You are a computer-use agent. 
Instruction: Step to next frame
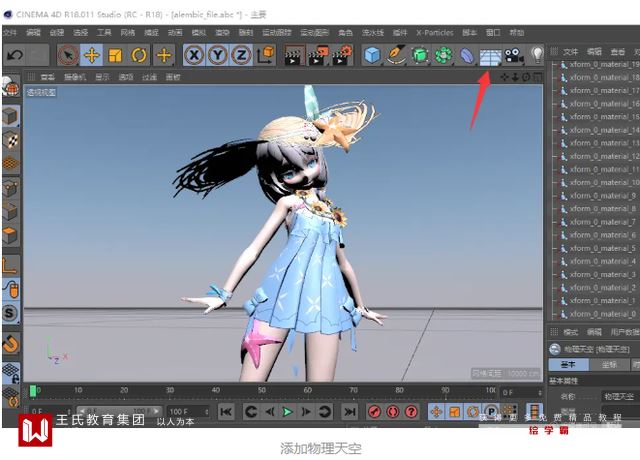pyautogui.click(x=306, y=412)
